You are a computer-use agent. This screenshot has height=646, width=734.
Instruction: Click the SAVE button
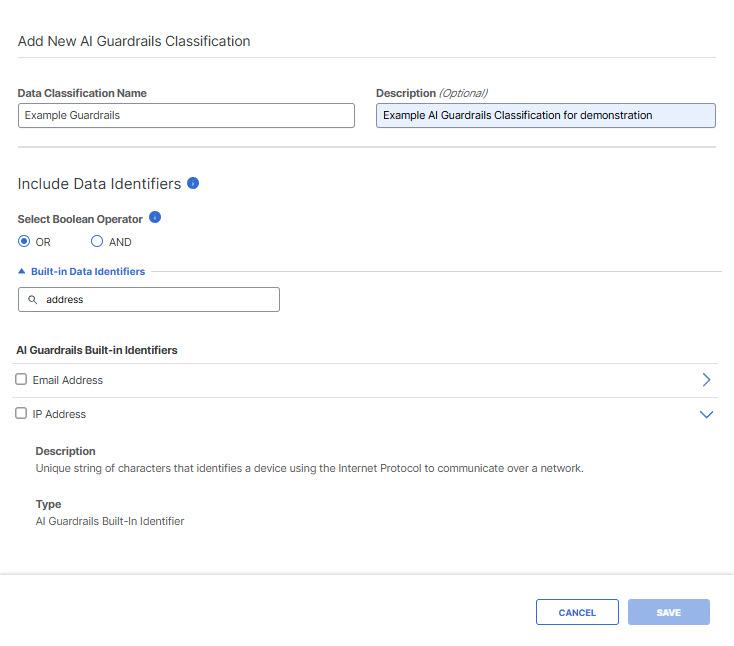click(x=669, y=612)
